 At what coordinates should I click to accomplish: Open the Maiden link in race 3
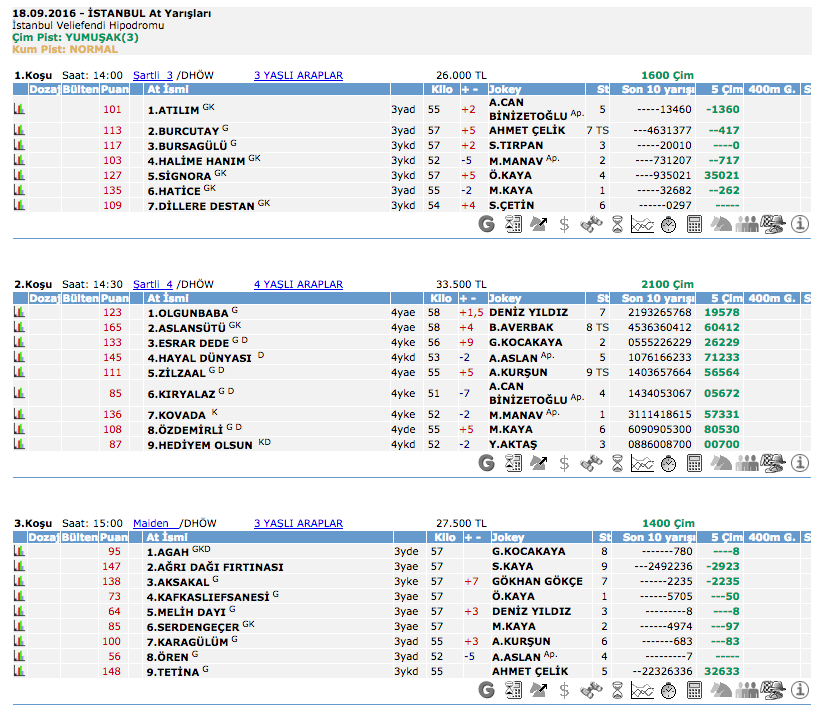point(153,523)
